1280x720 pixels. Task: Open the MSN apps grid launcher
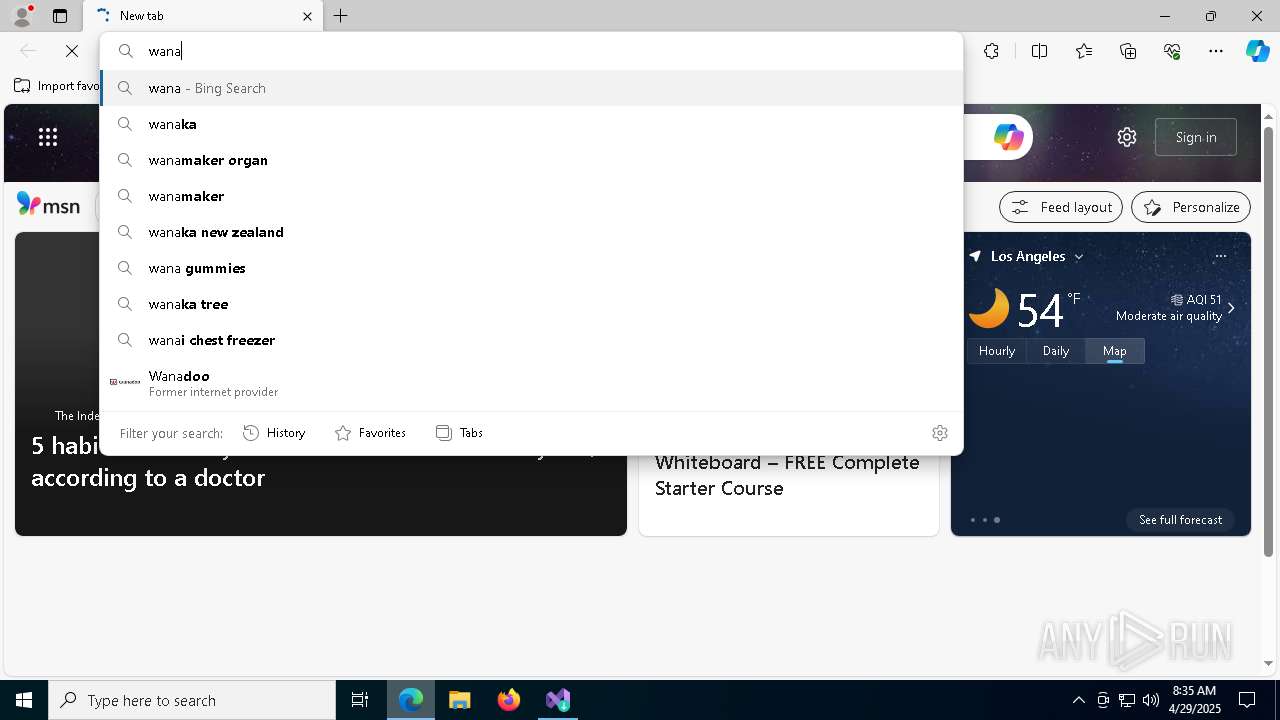tap(48, 137)
